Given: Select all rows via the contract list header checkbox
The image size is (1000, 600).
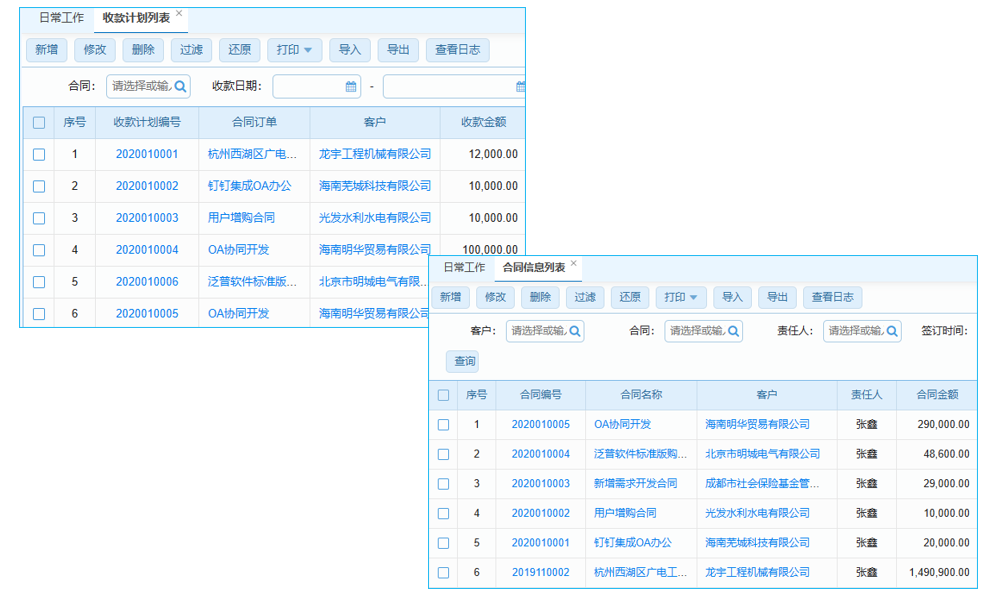Looking at the screenshot, I should [444, 394].
